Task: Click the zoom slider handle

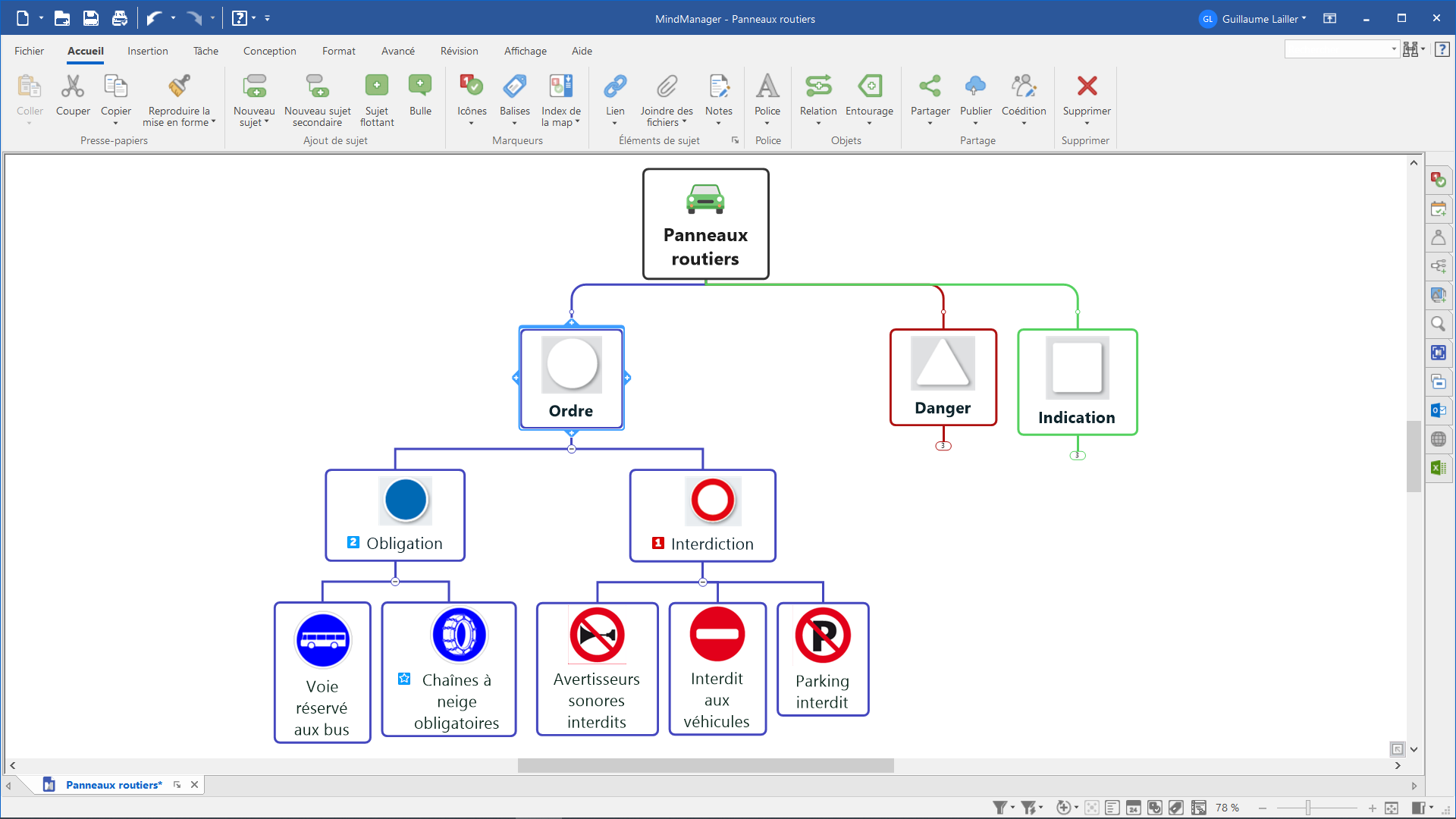Action: (1308, 808)
